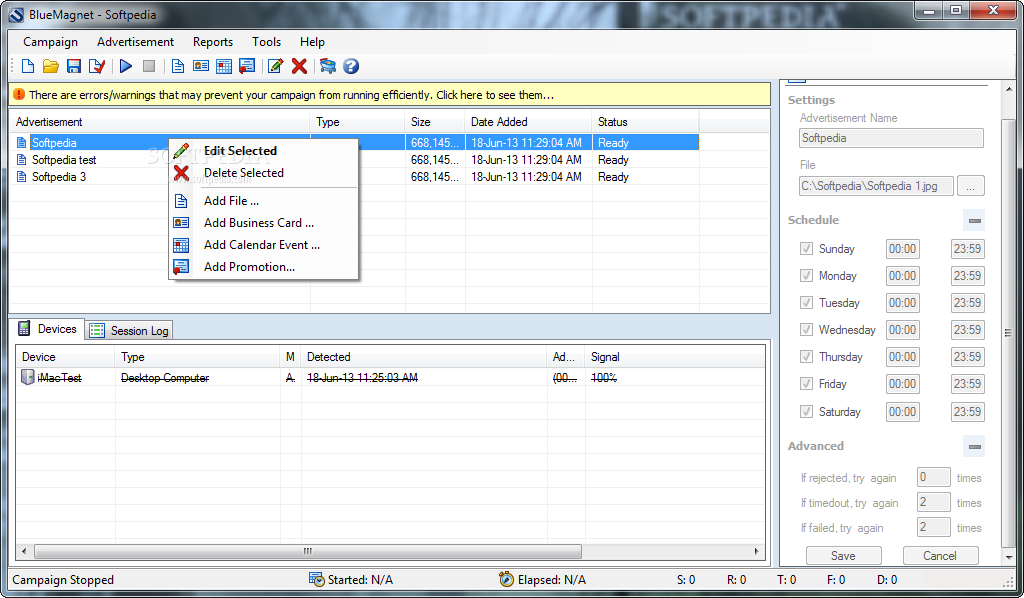This screenshot has height=598, width=1024.
Task: Click the Started clock icon in status bar
Action: click(316, 579)
